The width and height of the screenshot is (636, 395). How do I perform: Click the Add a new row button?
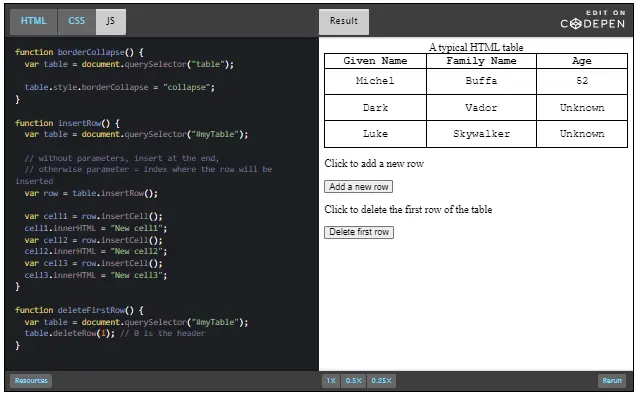click(x=359, y=187)
